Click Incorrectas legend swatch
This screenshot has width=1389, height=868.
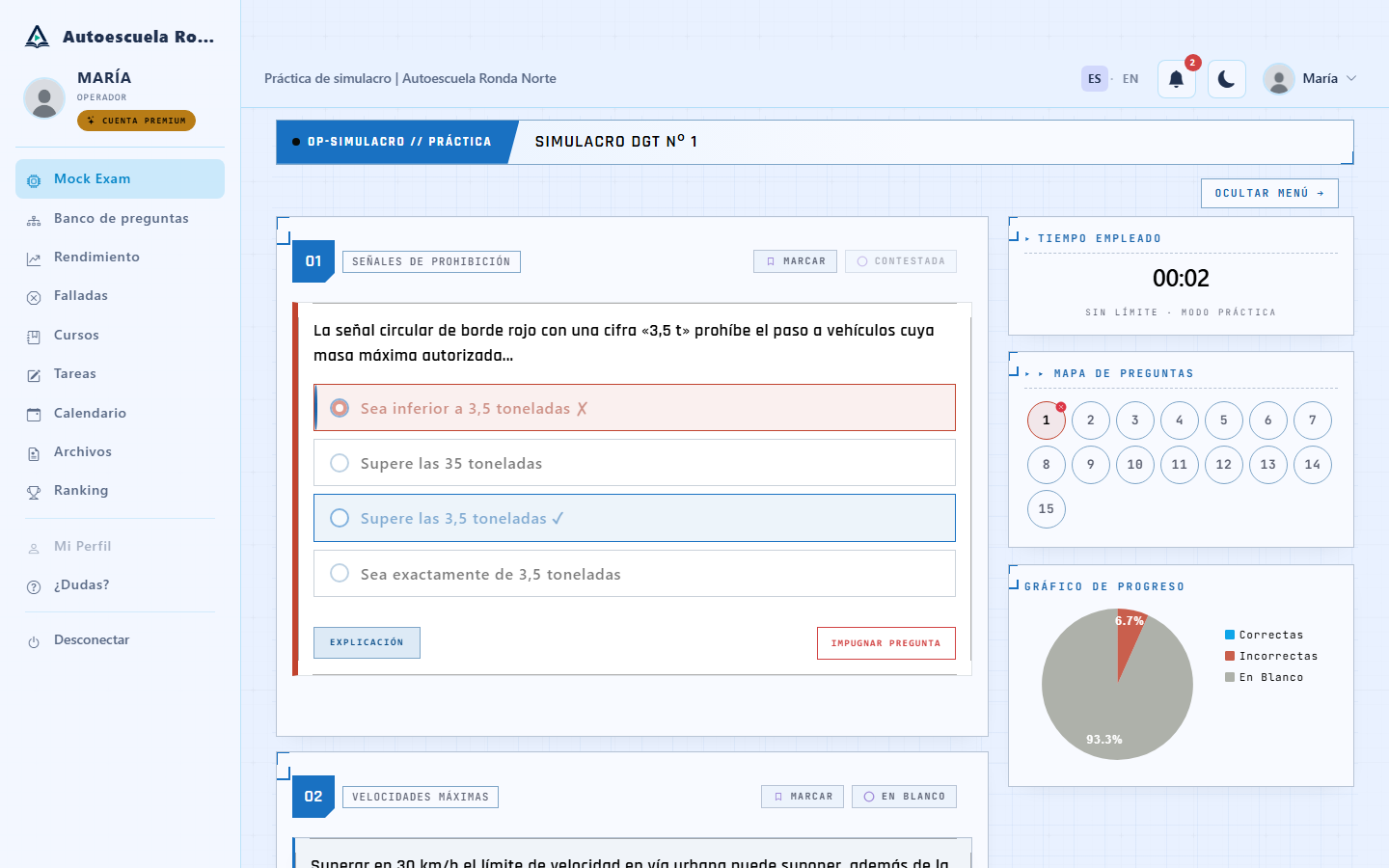point(1230,656)
